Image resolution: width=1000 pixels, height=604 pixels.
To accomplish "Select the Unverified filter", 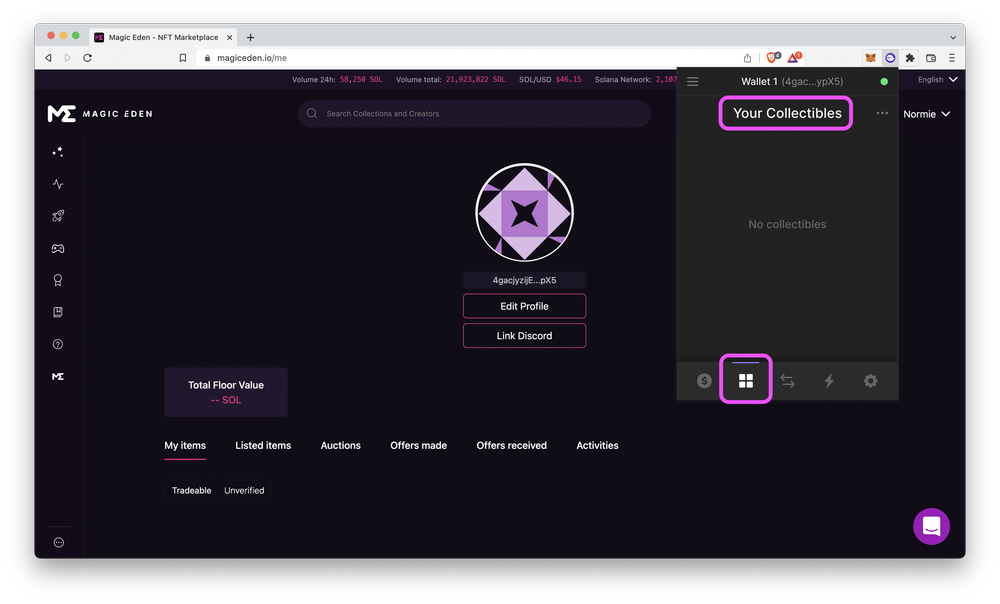I will click(x=244, y=490).
